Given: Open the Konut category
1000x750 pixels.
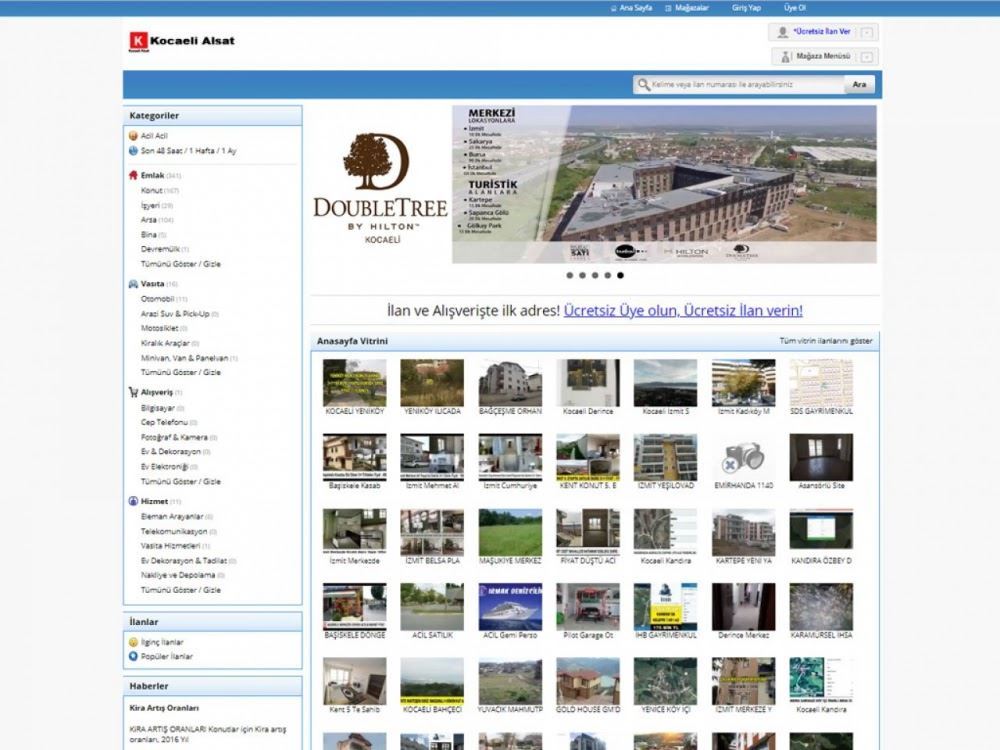Looking at the screenshot, I should [152, 191].
